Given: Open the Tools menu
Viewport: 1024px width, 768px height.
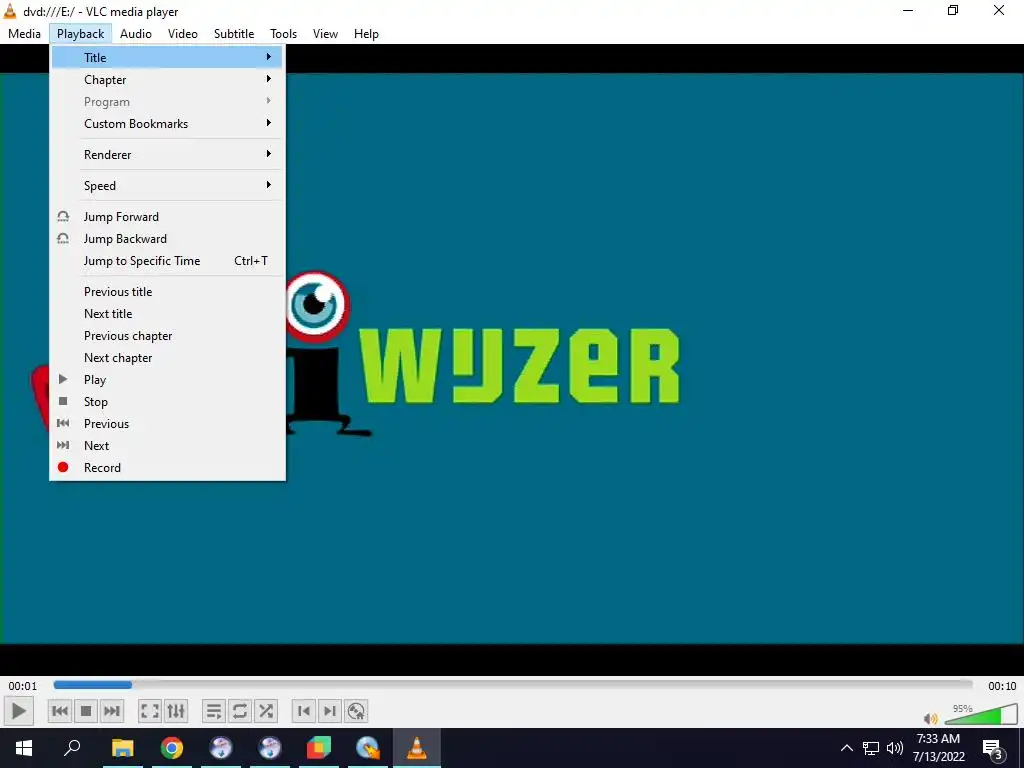Looking at the screenshot, I should click(283, 34).
